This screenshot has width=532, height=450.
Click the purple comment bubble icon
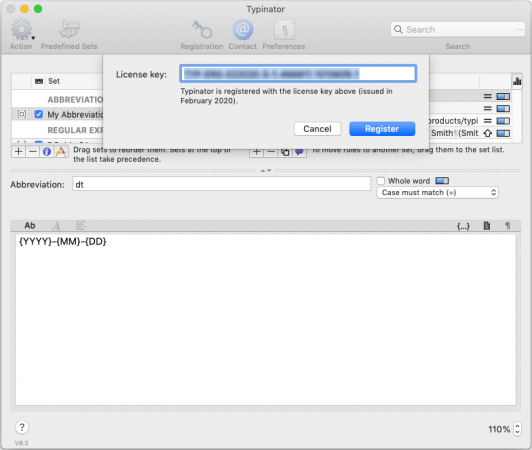pos(299,152)
